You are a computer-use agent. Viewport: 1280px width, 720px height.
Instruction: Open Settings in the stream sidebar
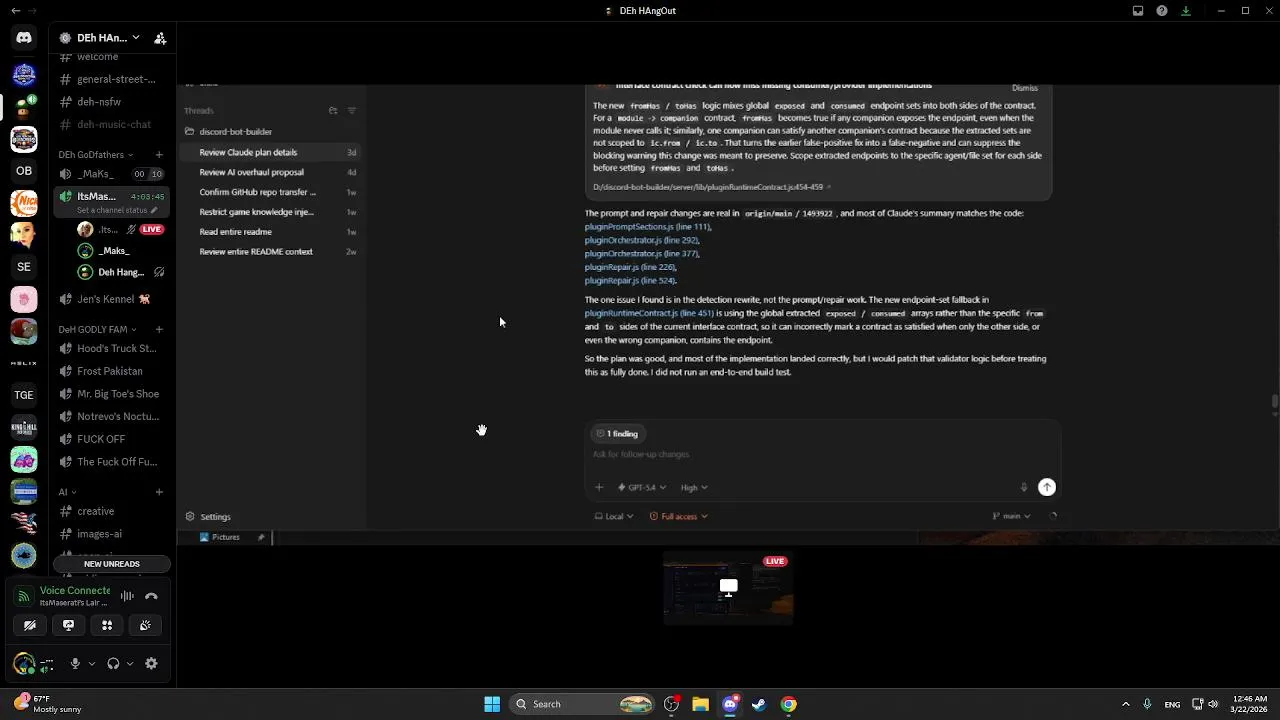pyautogui.click(x=208, y=517)
